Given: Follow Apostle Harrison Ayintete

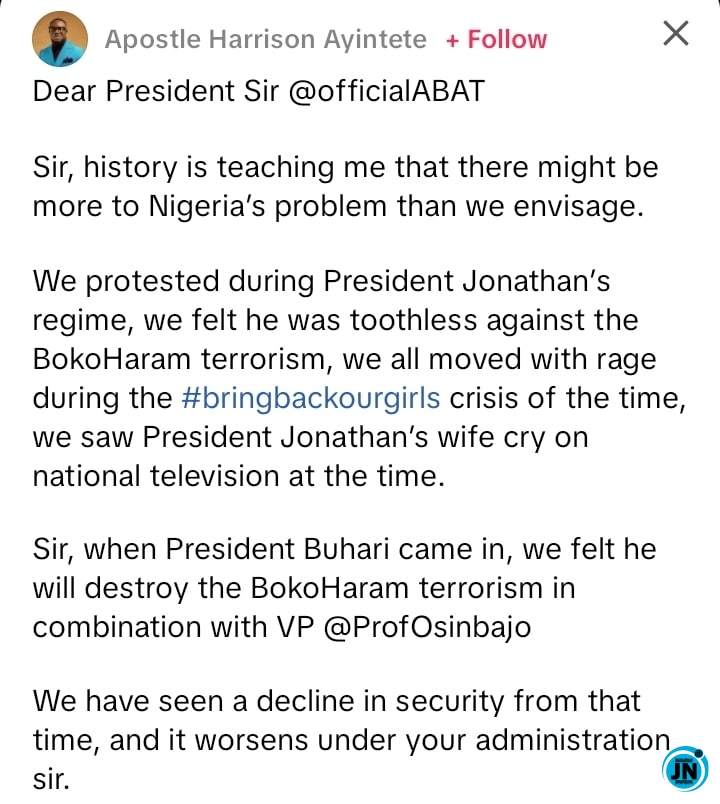Looking at the screenshot, I should [x=496, y=40].
